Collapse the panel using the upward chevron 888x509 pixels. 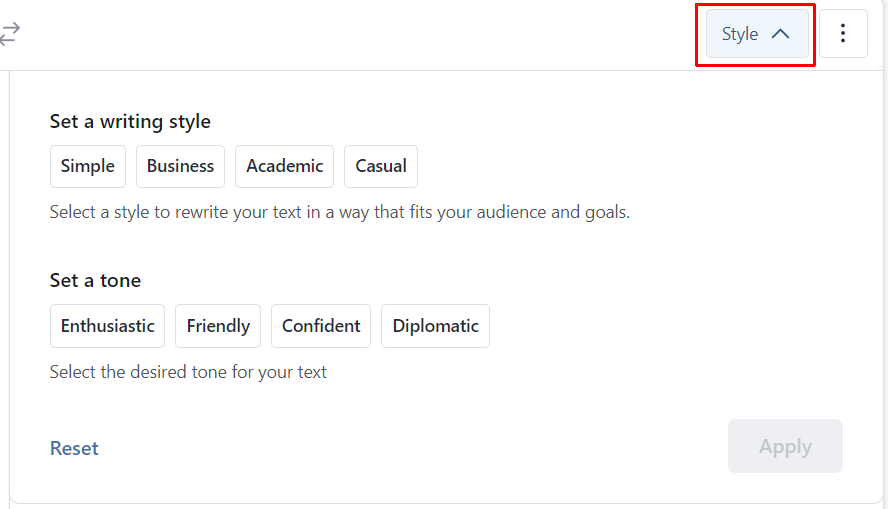click(x=780, y=34)
